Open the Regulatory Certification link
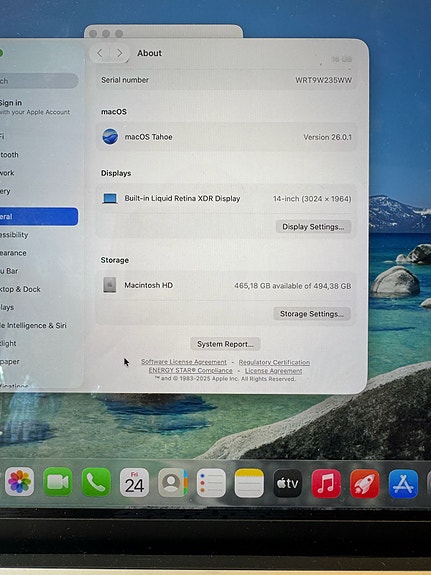The height and width of the screenshot is (575, 431). click(x=274, y=362)
